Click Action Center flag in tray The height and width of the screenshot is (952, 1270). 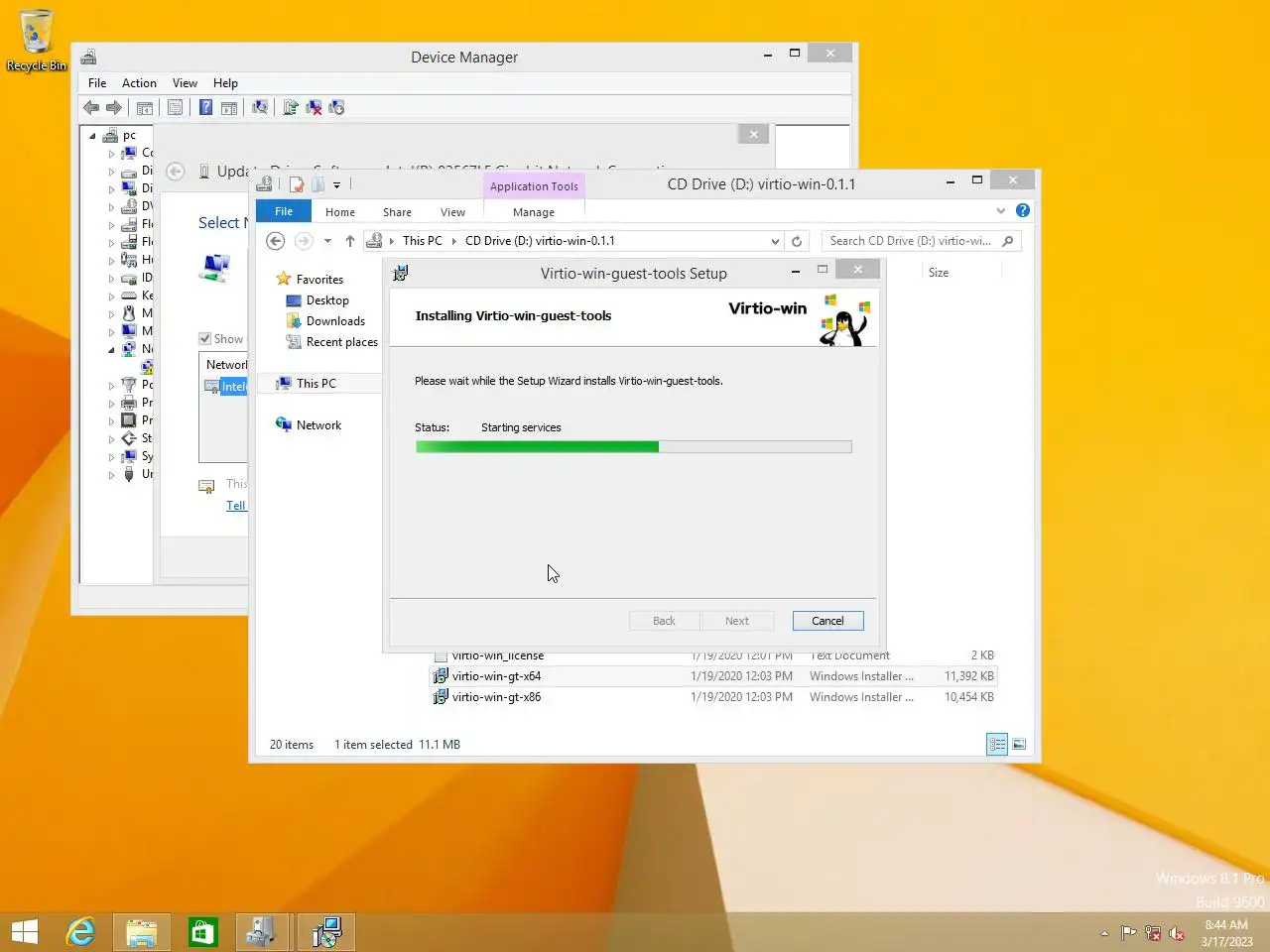click(1129, 933)
